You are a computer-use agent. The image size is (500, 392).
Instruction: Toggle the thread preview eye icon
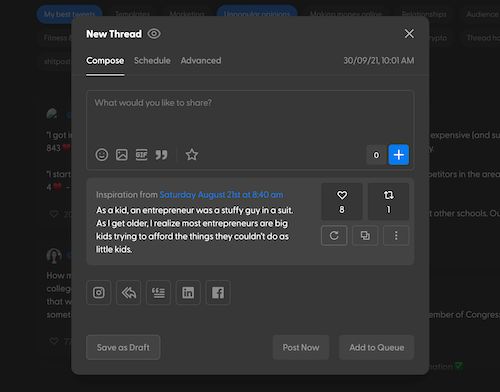point(154,34)
